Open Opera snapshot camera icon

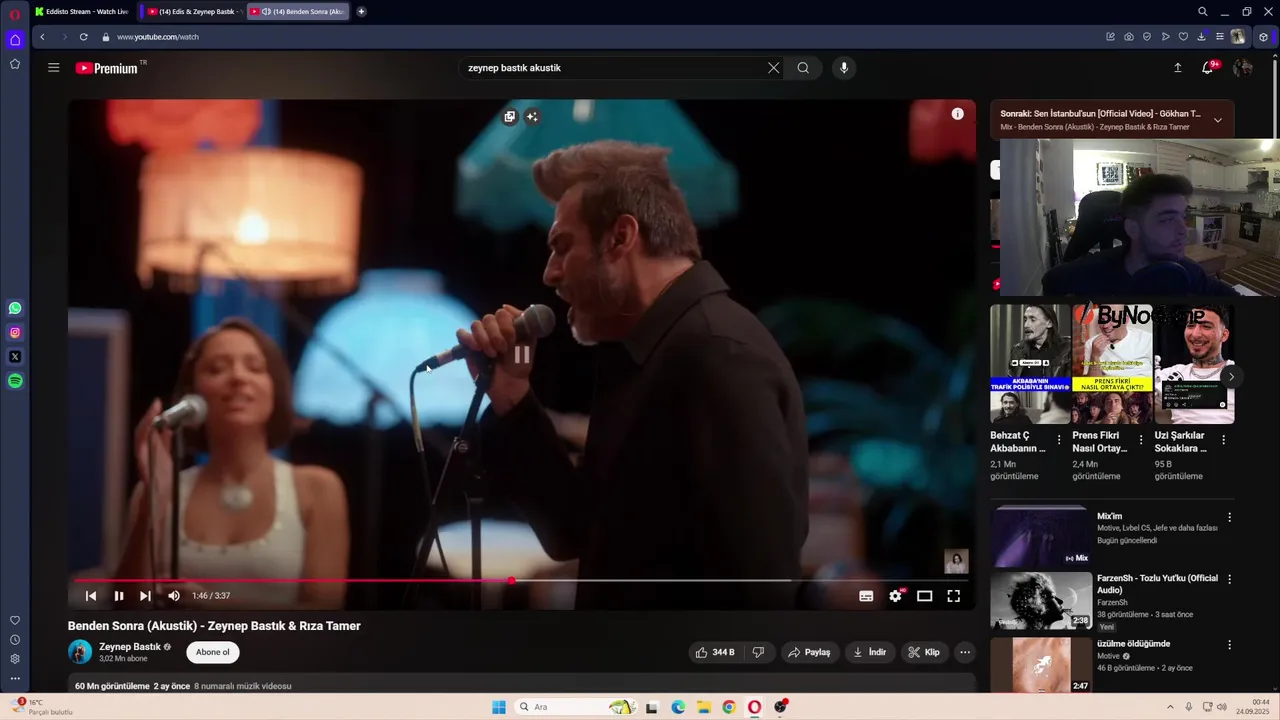1129,37
